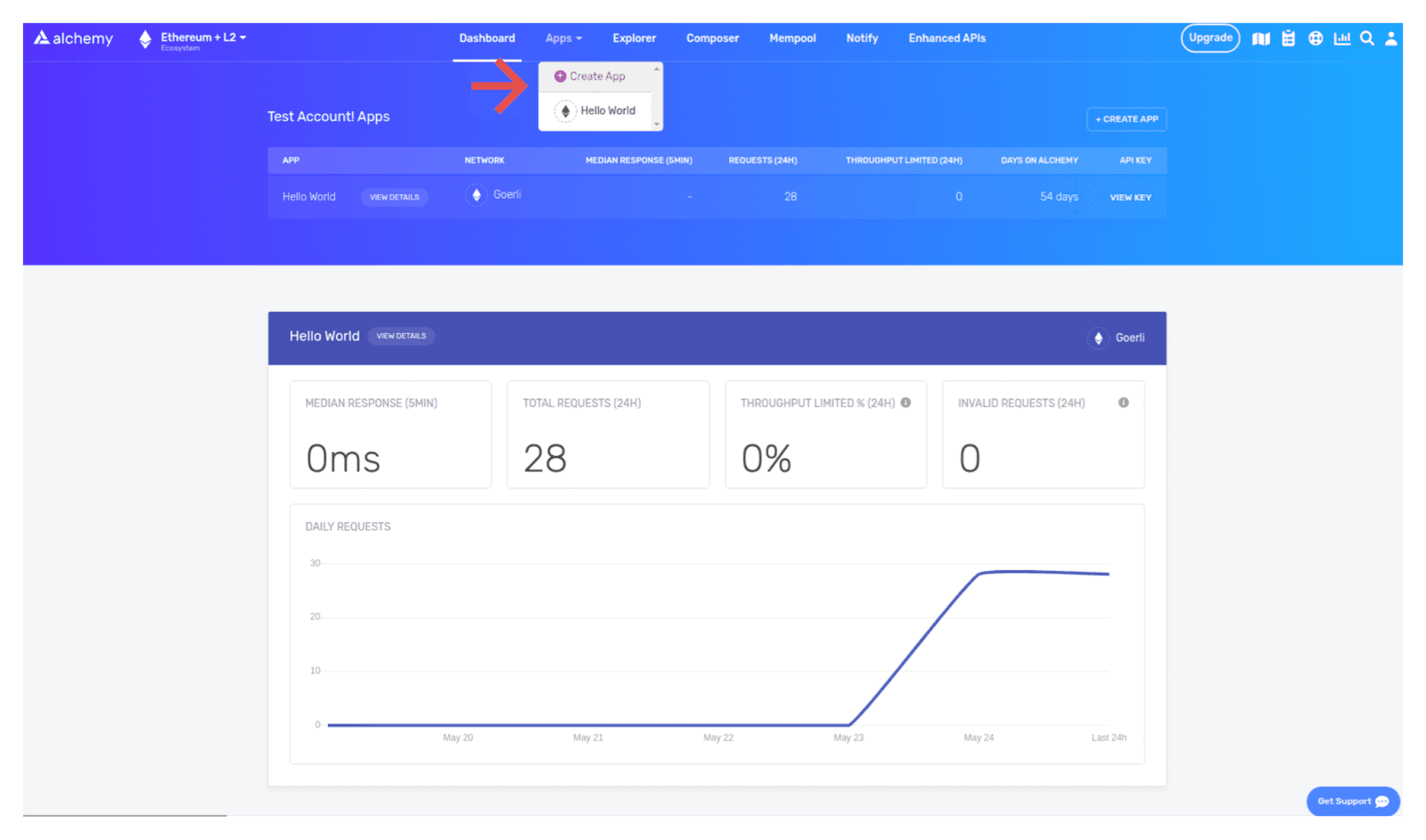This screenshot has height=840, width=1426.
Task: Open the clipboard checklist icon
Action: point(1288,38)
